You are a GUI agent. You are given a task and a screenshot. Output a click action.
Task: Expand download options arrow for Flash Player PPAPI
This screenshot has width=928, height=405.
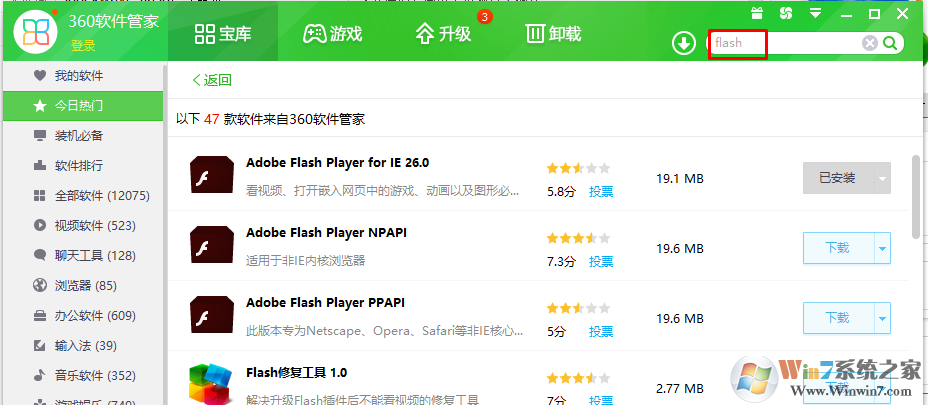coord(882,318)
